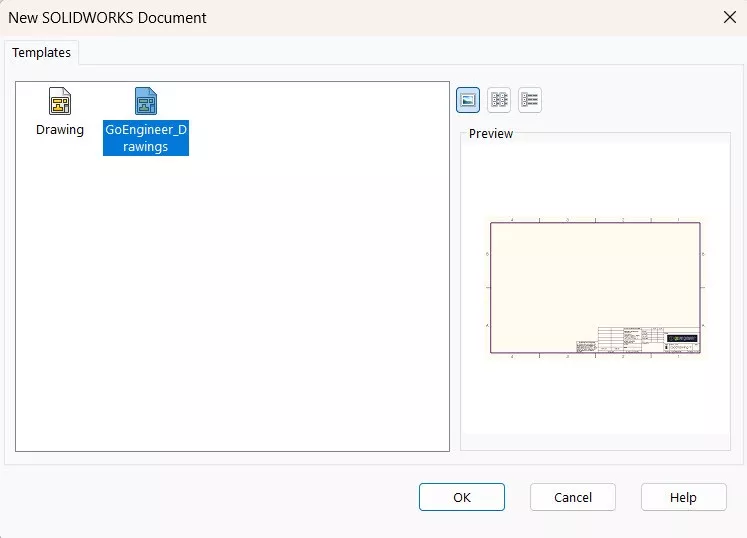Switch to List view
The image size is (747, 538).
pyautogui.click(x=499, y=100)
